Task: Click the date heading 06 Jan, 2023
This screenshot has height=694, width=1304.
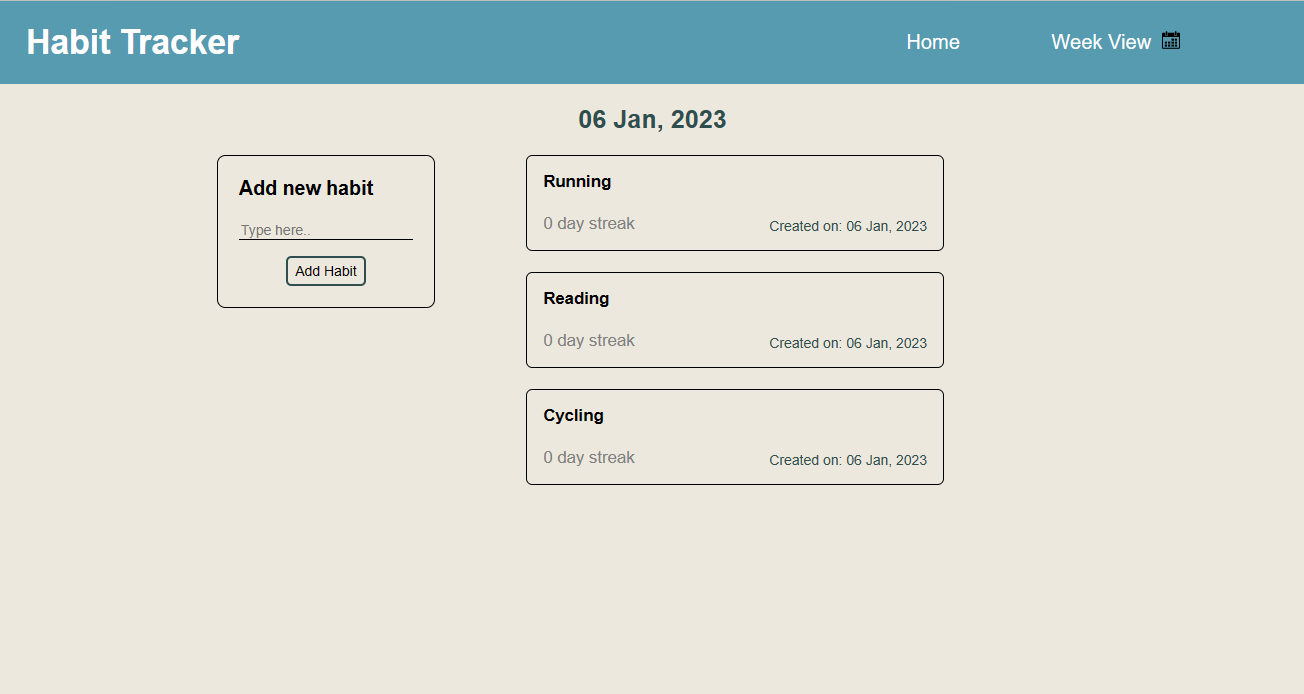Action: (651, 119)
